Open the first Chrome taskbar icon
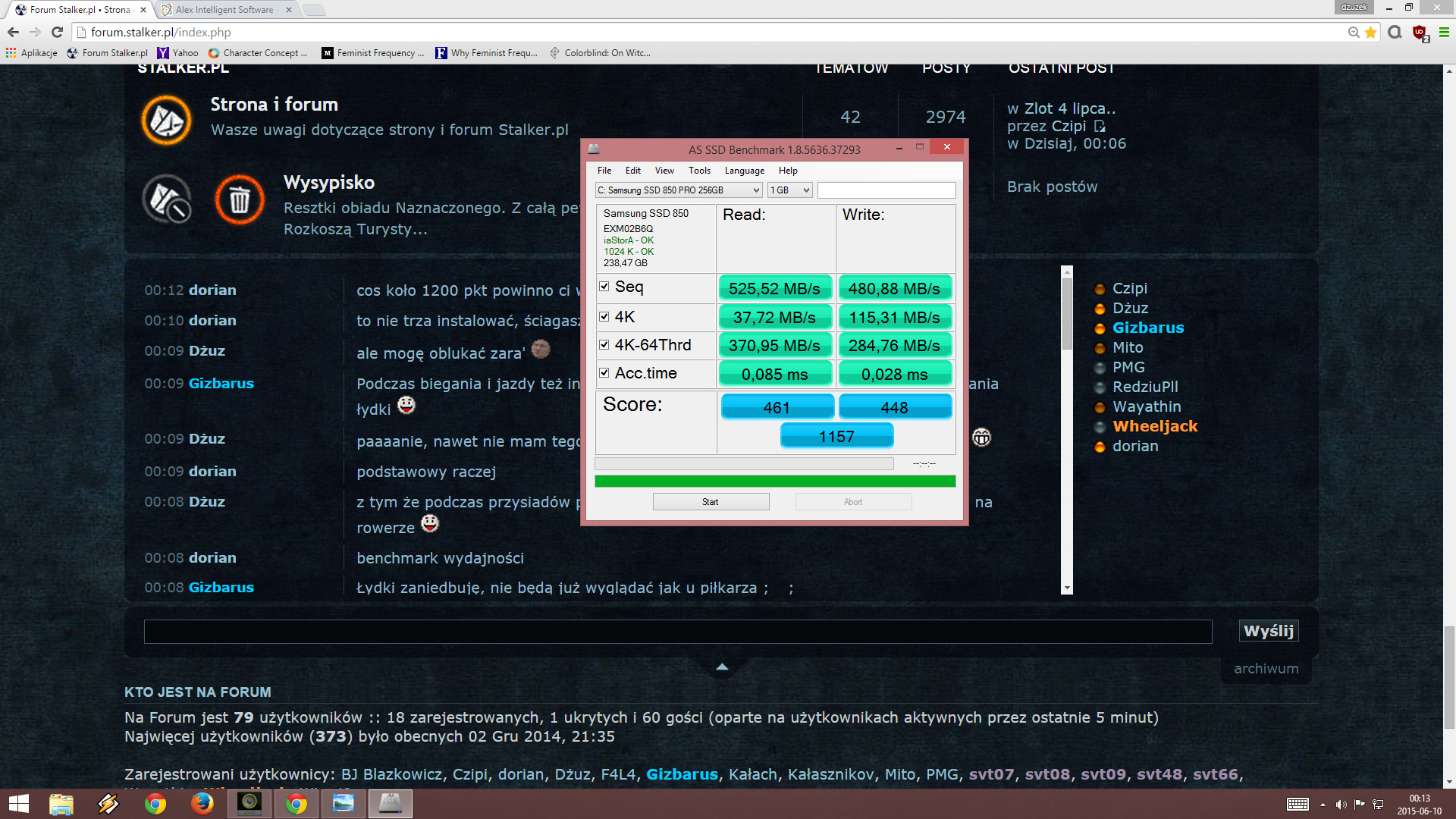The height and width of the screenshot is (819, 1456). pyautogui.click(x=155, y=804)
